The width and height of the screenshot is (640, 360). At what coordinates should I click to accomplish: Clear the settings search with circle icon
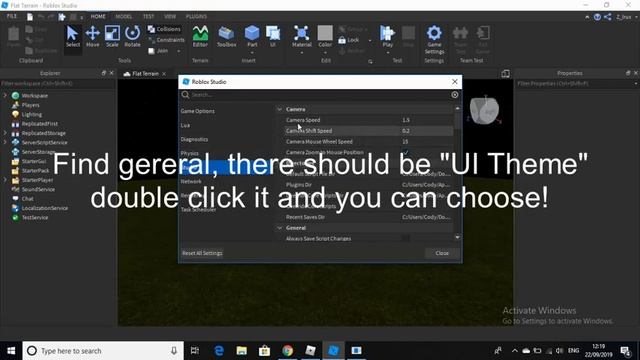pos(454,95)
